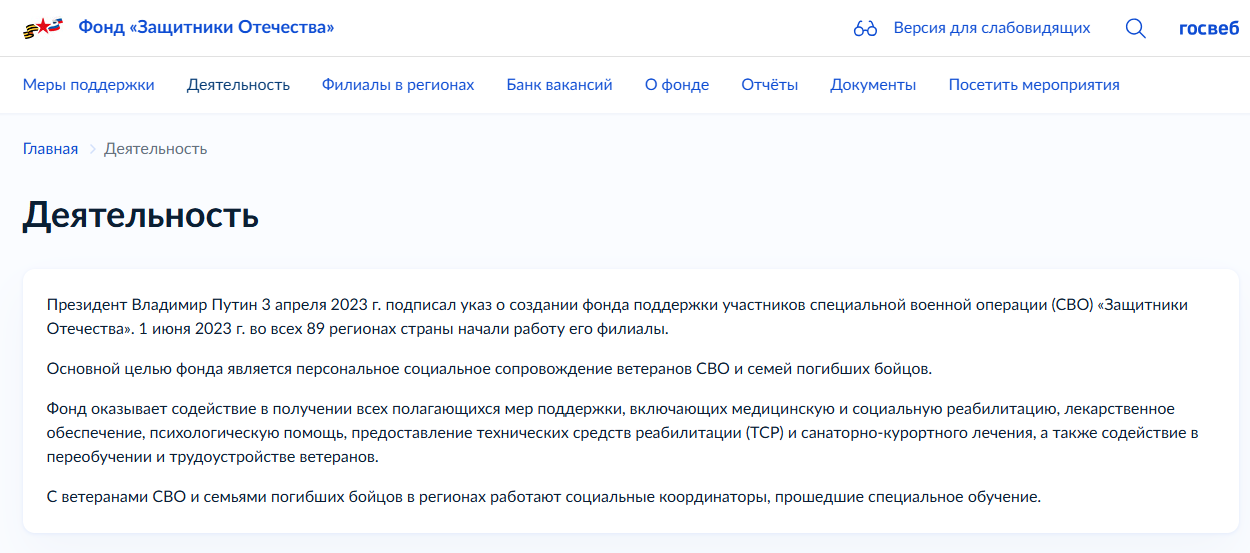The image size is (1250, 553).
Task: Click the eyeglasses accessibility icon
Action: click(x=865, y=28)
